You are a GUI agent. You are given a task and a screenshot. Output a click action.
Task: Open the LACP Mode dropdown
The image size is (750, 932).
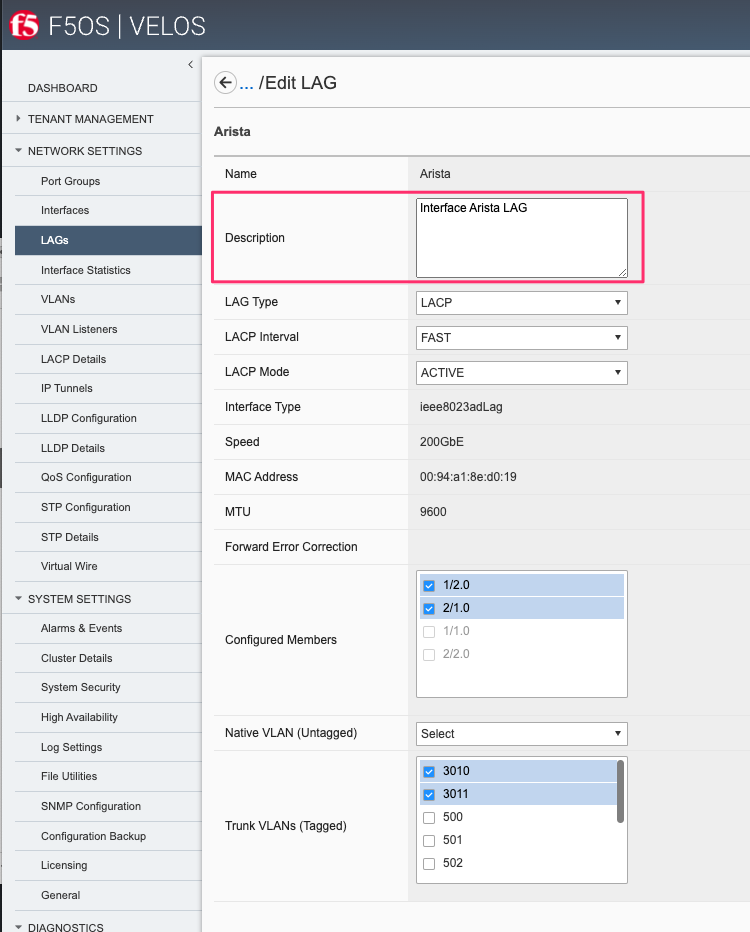point(521,373)
